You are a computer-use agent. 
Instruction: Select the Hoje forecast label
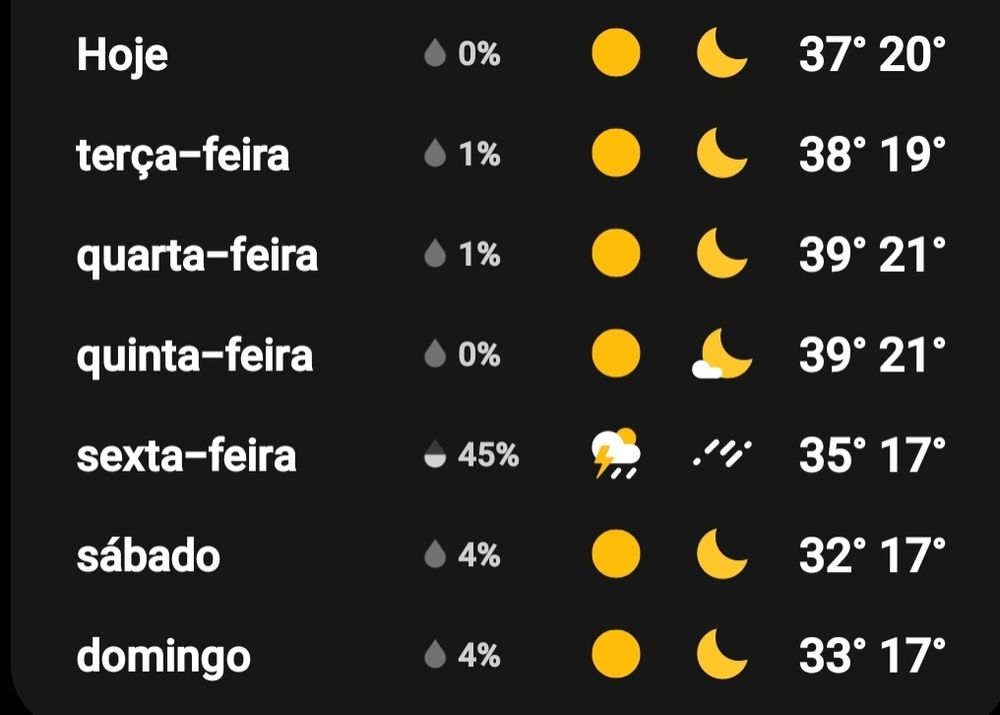pos(122,55)
